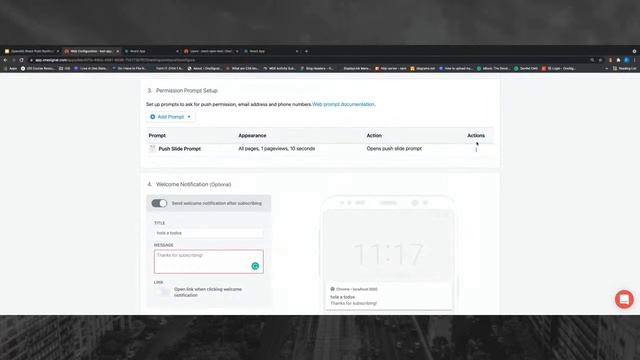Switch to the first browser tab with the yellow icon

[31, 51]
